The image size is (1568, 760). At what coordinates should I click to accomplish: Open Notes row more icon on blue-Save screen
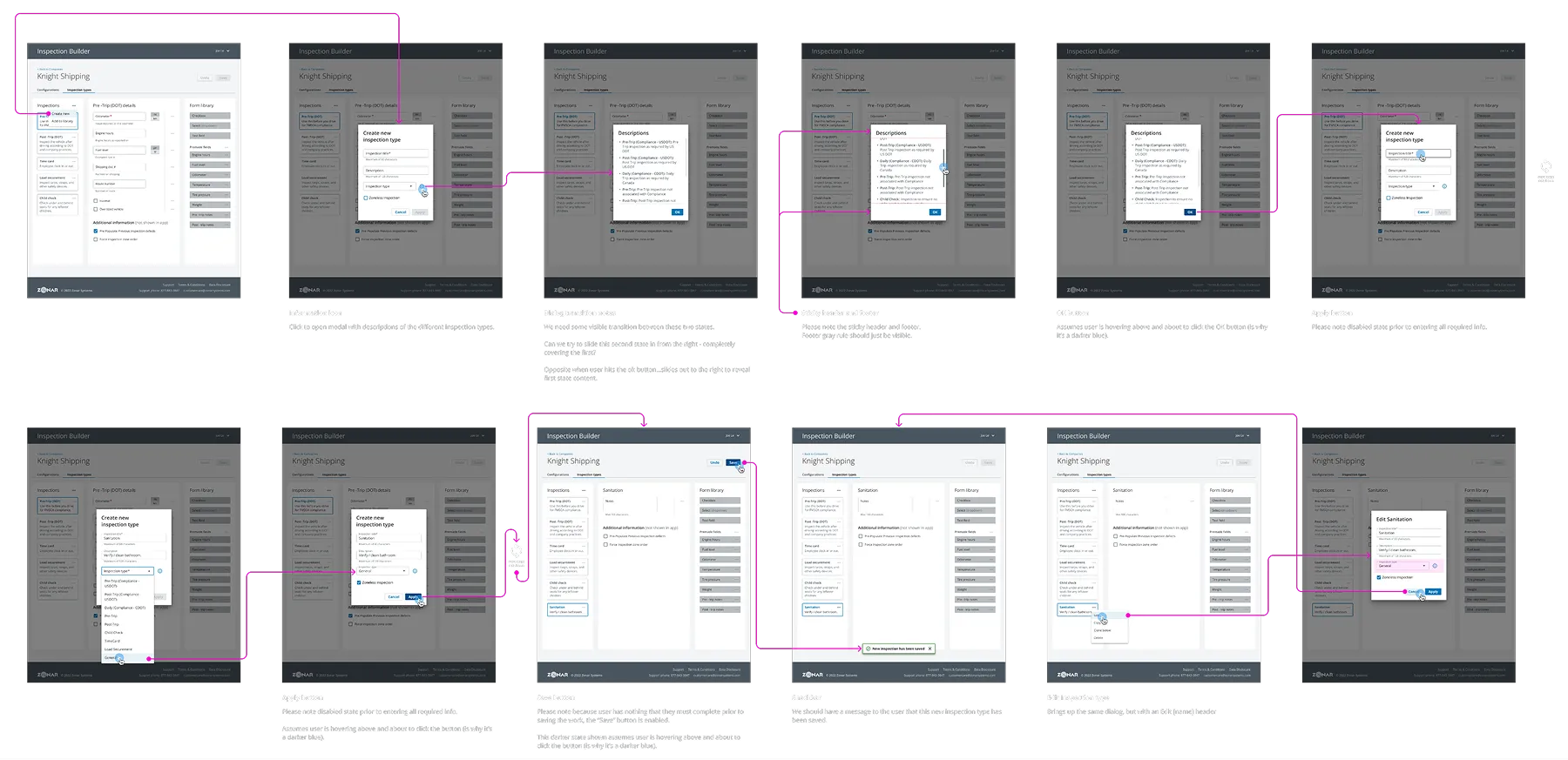pos(682,501)
